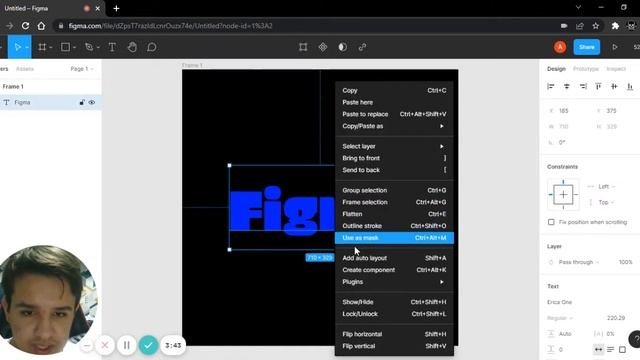The height and width of the screenshot is (360, 640).
Task: Click the blue Share button
Action: [x=587, y=47]
